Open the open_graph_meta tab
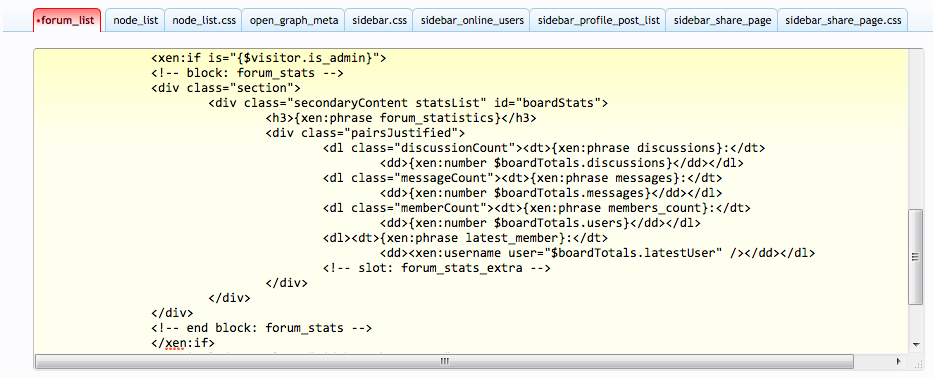Viewport: 933px width, 378px height. click(x=293, y=20)
